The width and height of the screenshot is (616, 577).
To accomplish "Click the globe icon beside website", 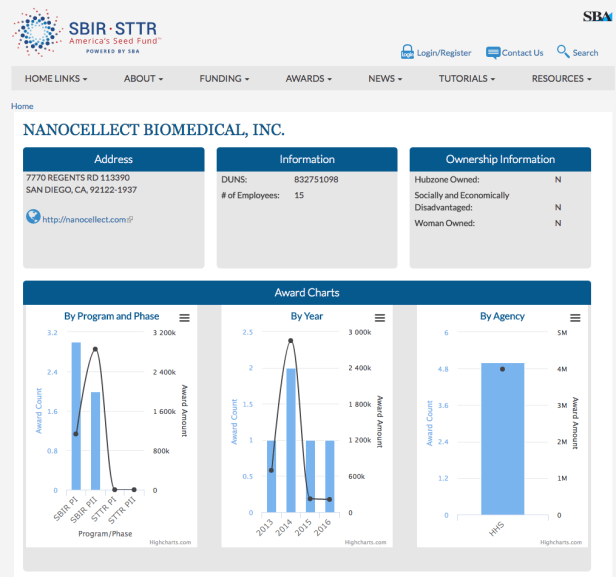I will (33, 217).
